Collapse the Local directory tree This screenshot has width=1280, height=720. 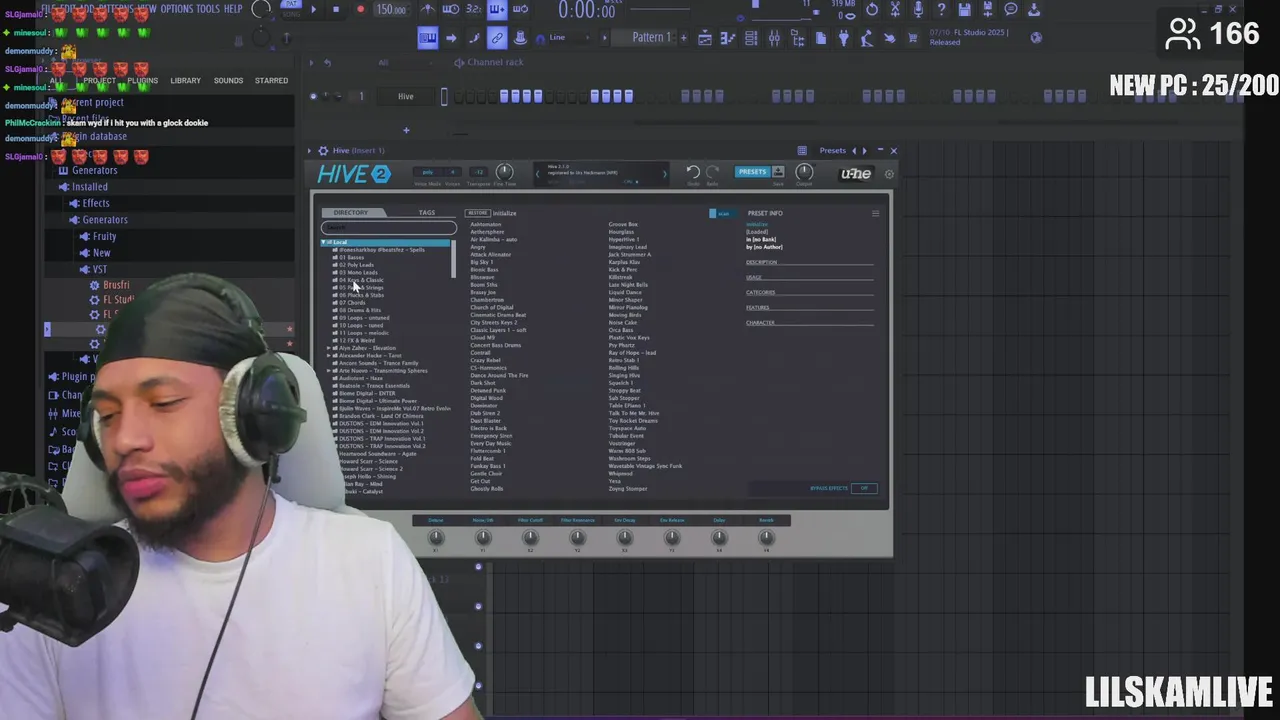pos(324,242)
